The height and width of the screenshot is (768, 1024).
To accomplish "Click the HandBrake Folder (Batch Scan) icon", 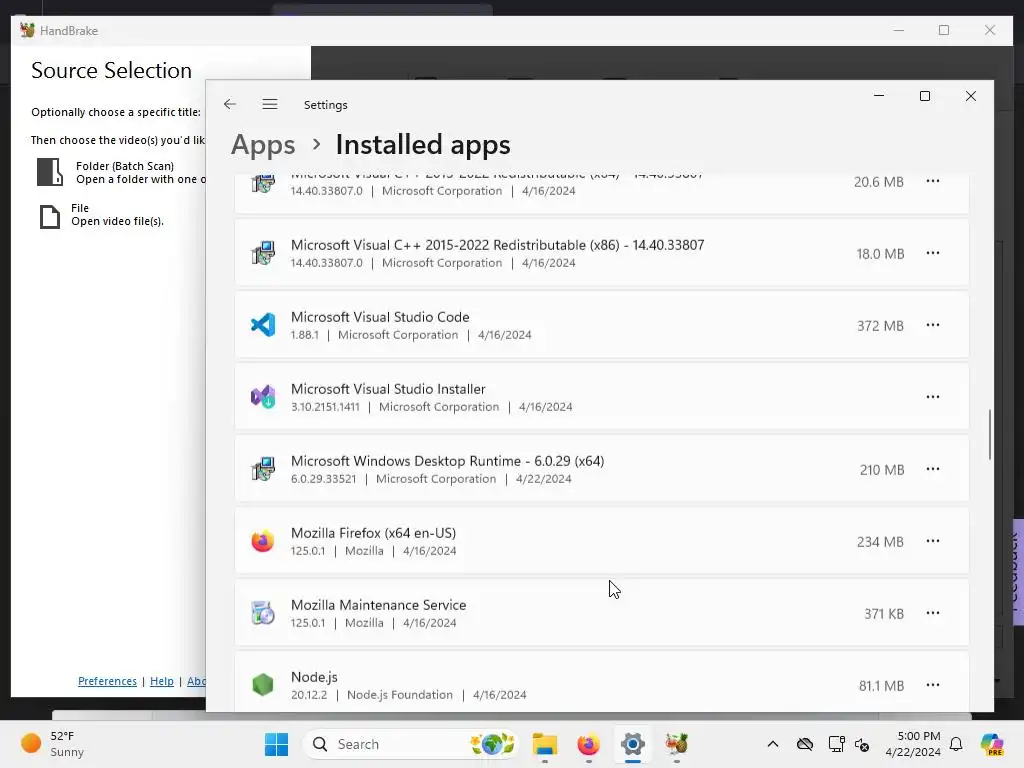I will [x=50, y=172].
